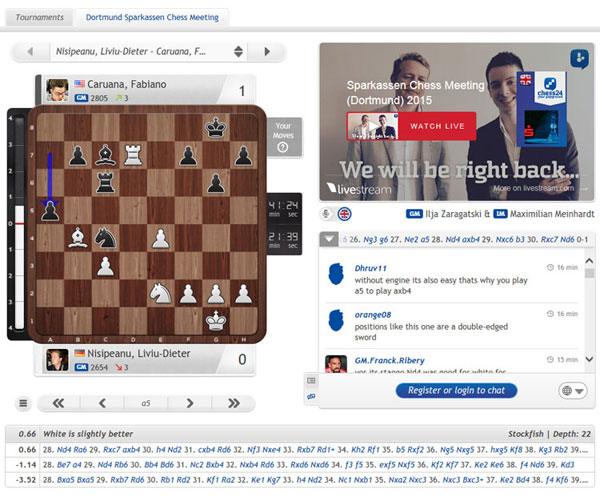600x497 pixels.
Task: Select the white bishop on b4
Action: tap(78, 238)
